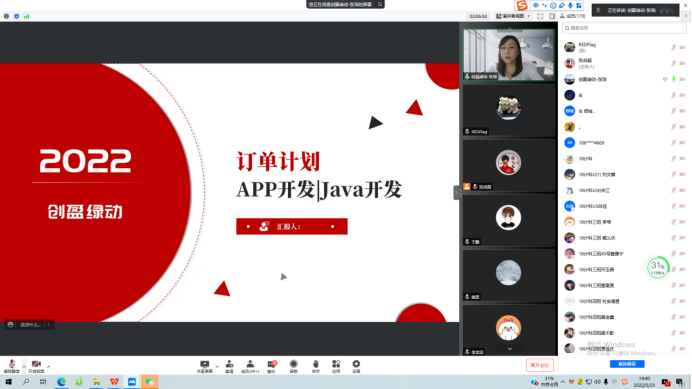Open the chat with red badge
Image resolution: width=692 pixels, height=389 pixels.
pyautogui.click(x=271, y=366)
